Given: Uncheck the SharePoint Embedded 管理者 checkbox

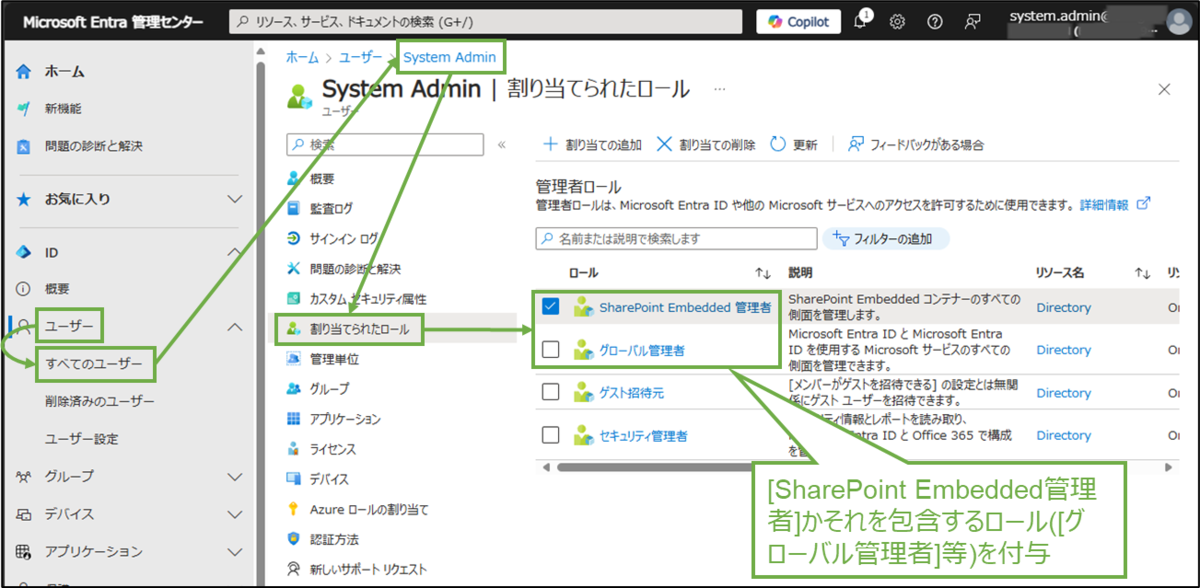Looking at the screenshot, I should [550, 307].
